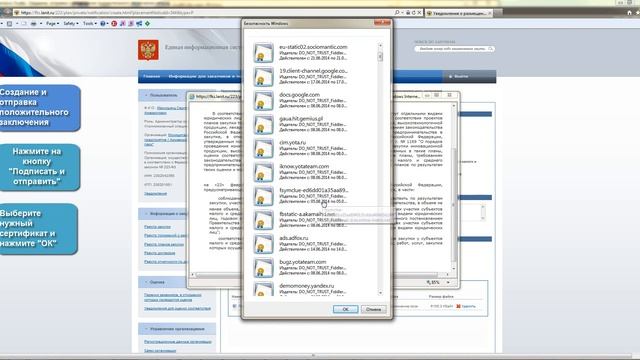Click the popup document vertical scrollbar
640x360 pixels.
pos(453,204)
